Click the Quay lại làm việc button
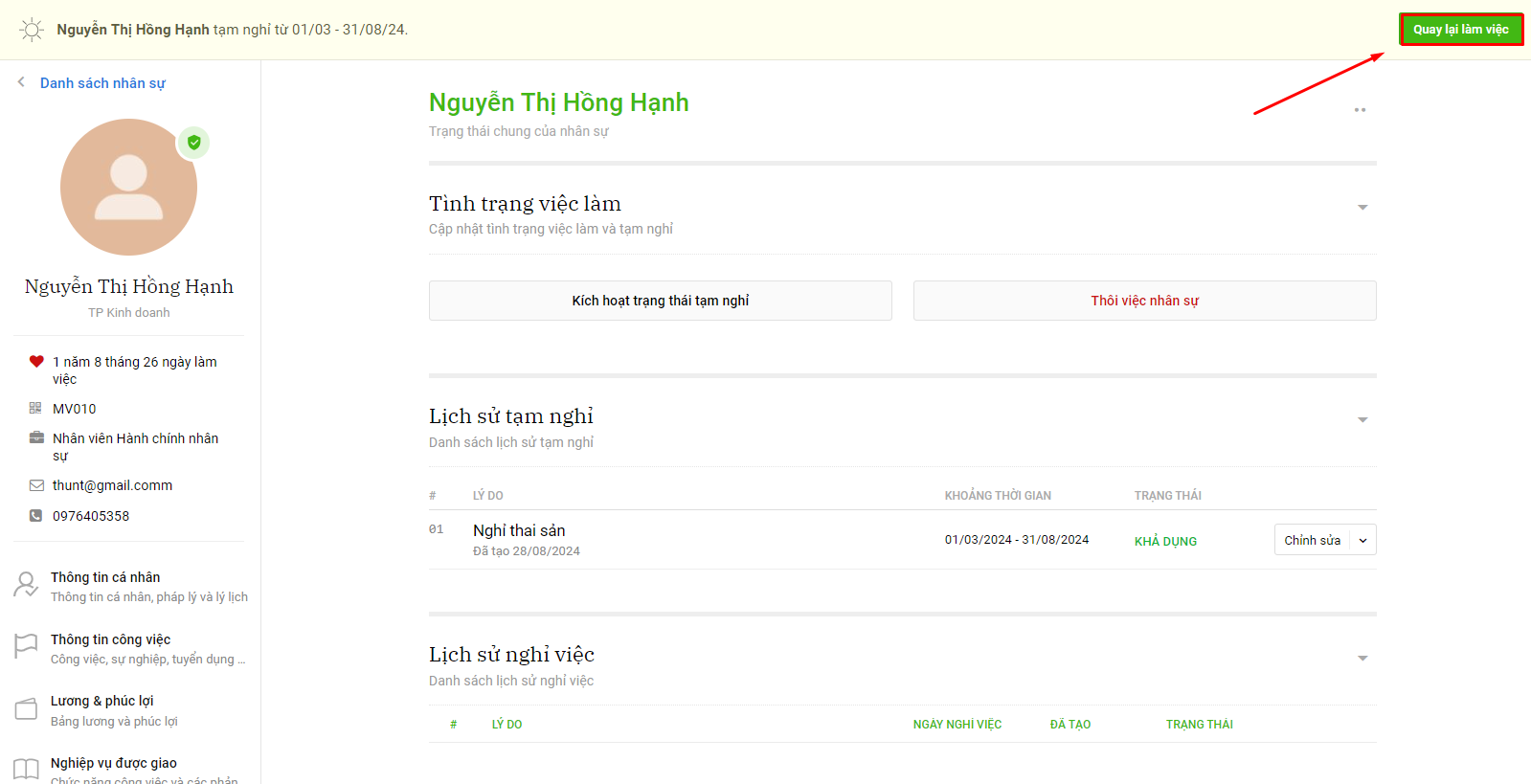1531x784 pixels. 1461,30
